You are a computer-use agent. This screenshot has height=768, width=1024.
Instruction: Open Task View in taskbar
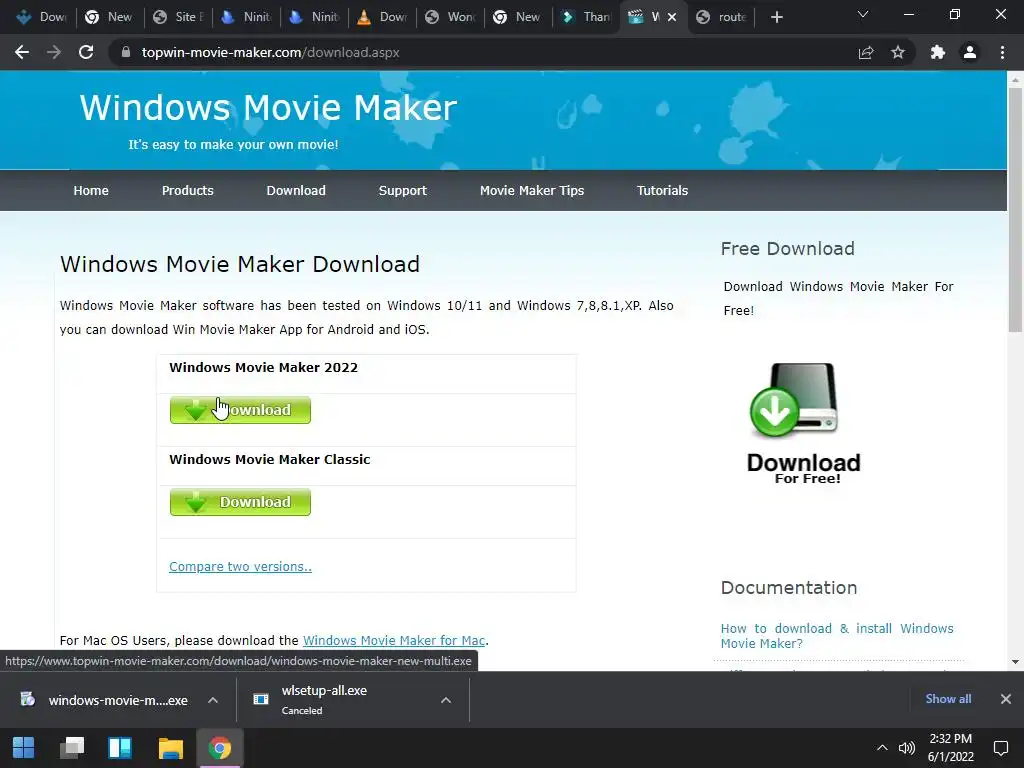pyautogui.click(x=72, y=748)
